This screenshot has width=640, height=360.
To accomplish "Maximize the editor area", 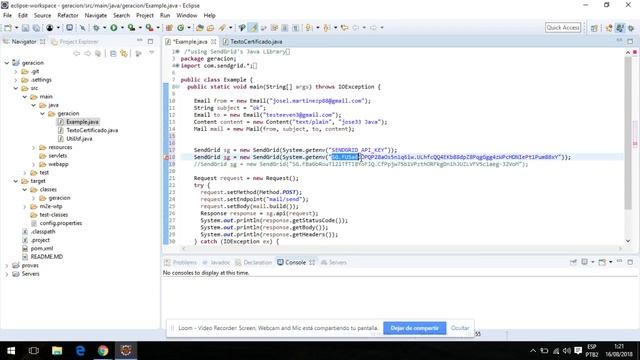I will (x=630, y=41).
